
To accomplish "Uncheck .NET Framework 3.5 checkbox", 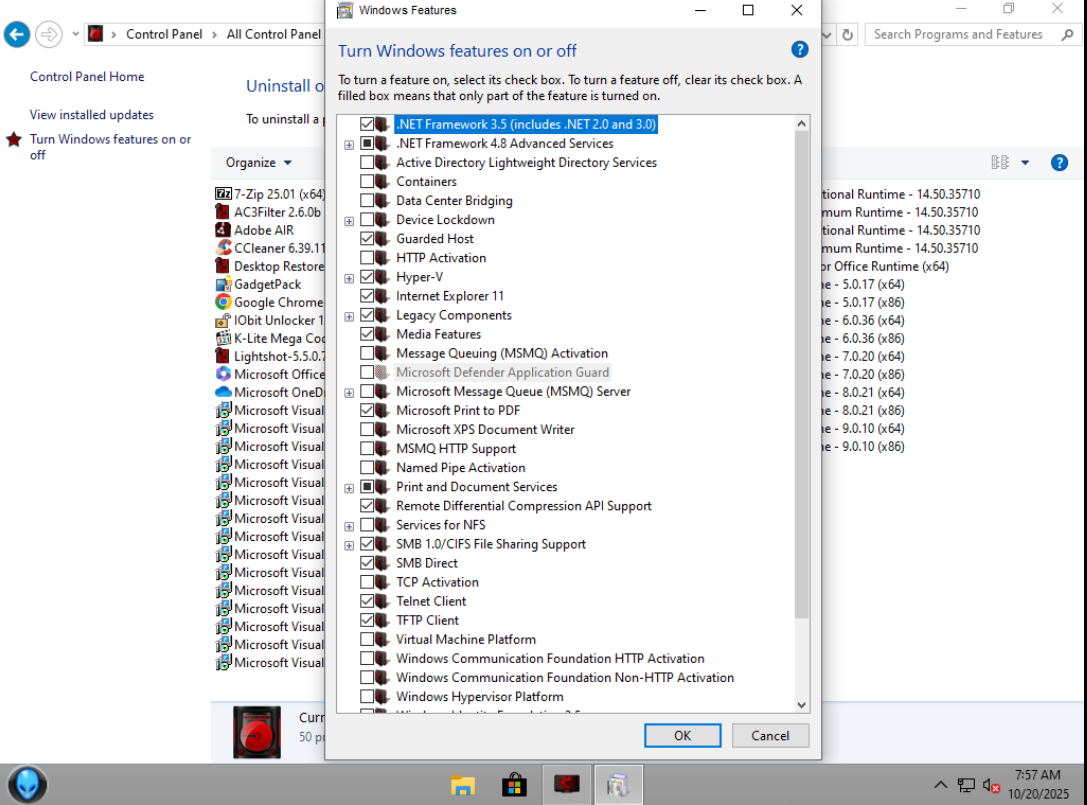I will (x=367, y=124).
